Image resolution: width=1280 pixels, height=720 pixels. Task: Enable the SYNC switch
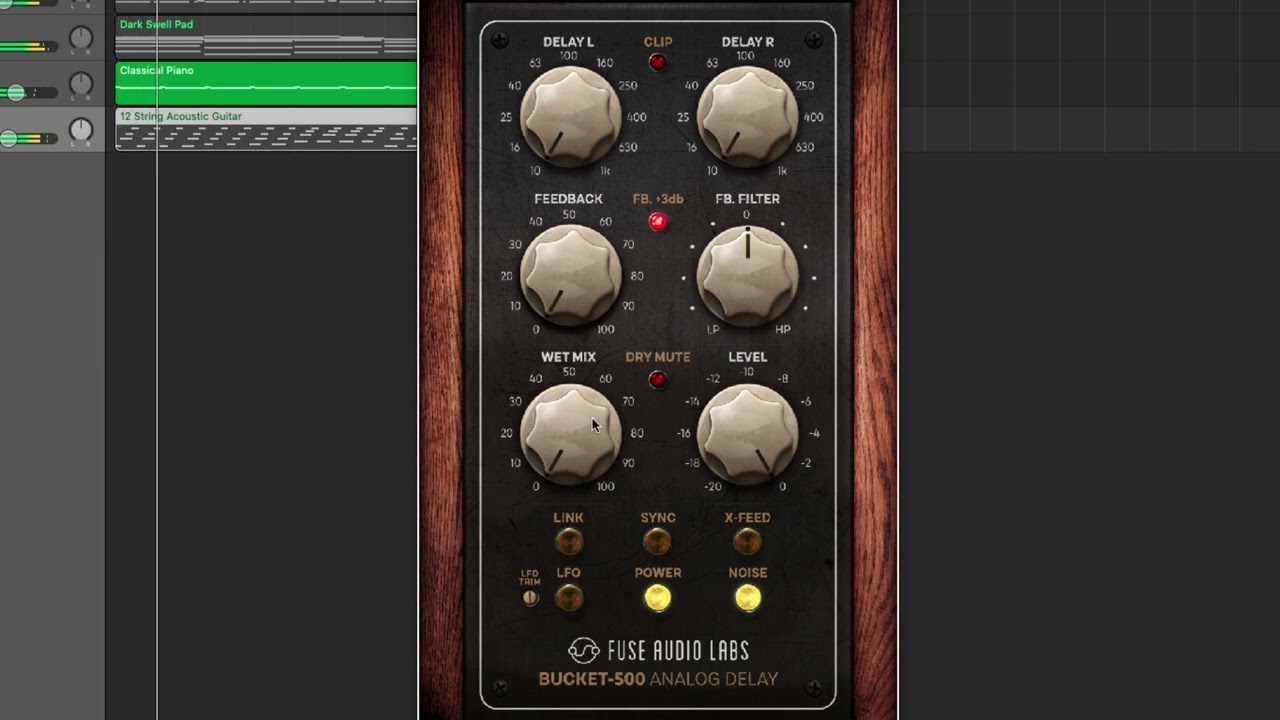(x=657, y=541)
